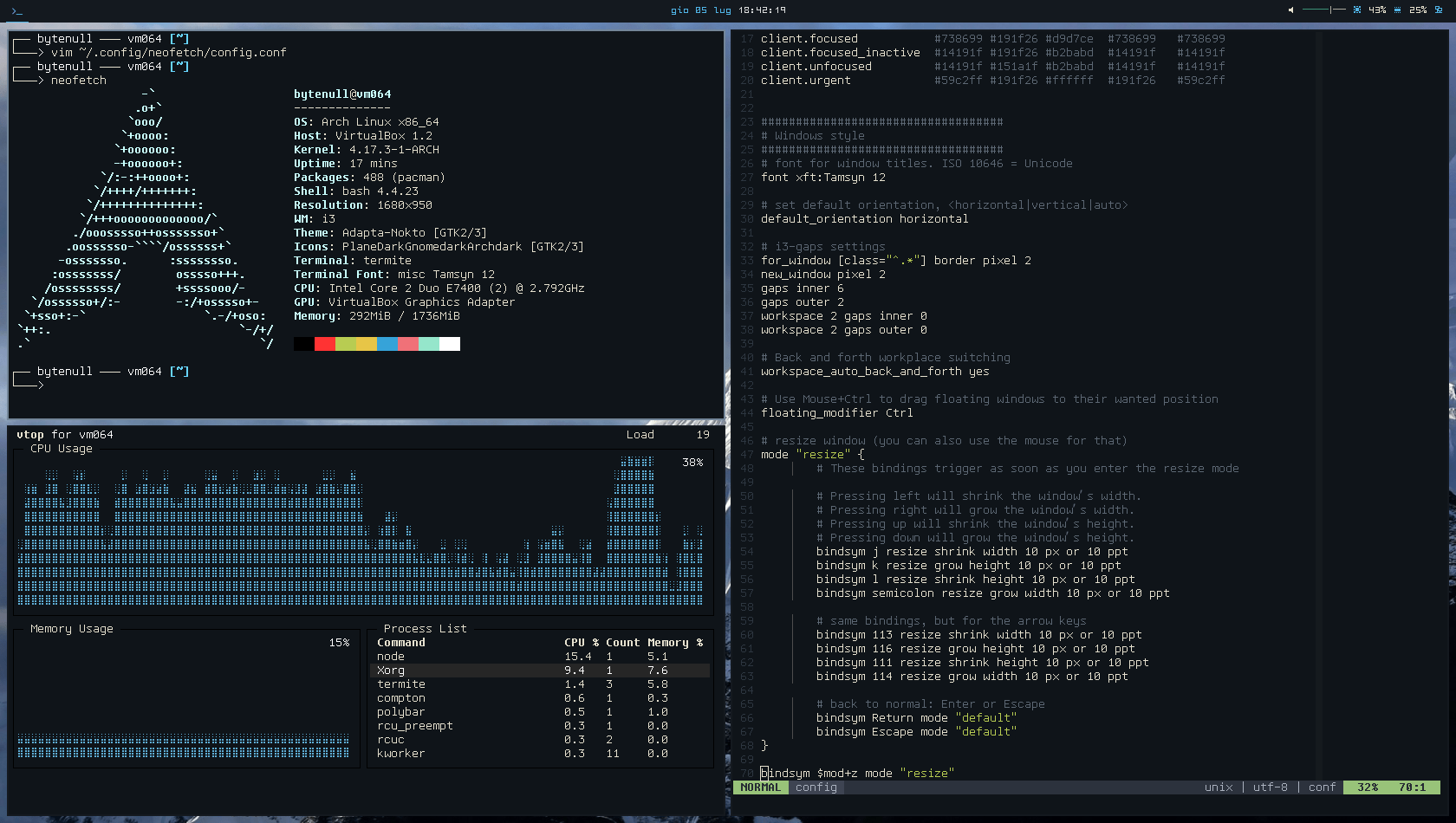Select the node process in vtop
The image size is (1456, 823).
point(540,657)
